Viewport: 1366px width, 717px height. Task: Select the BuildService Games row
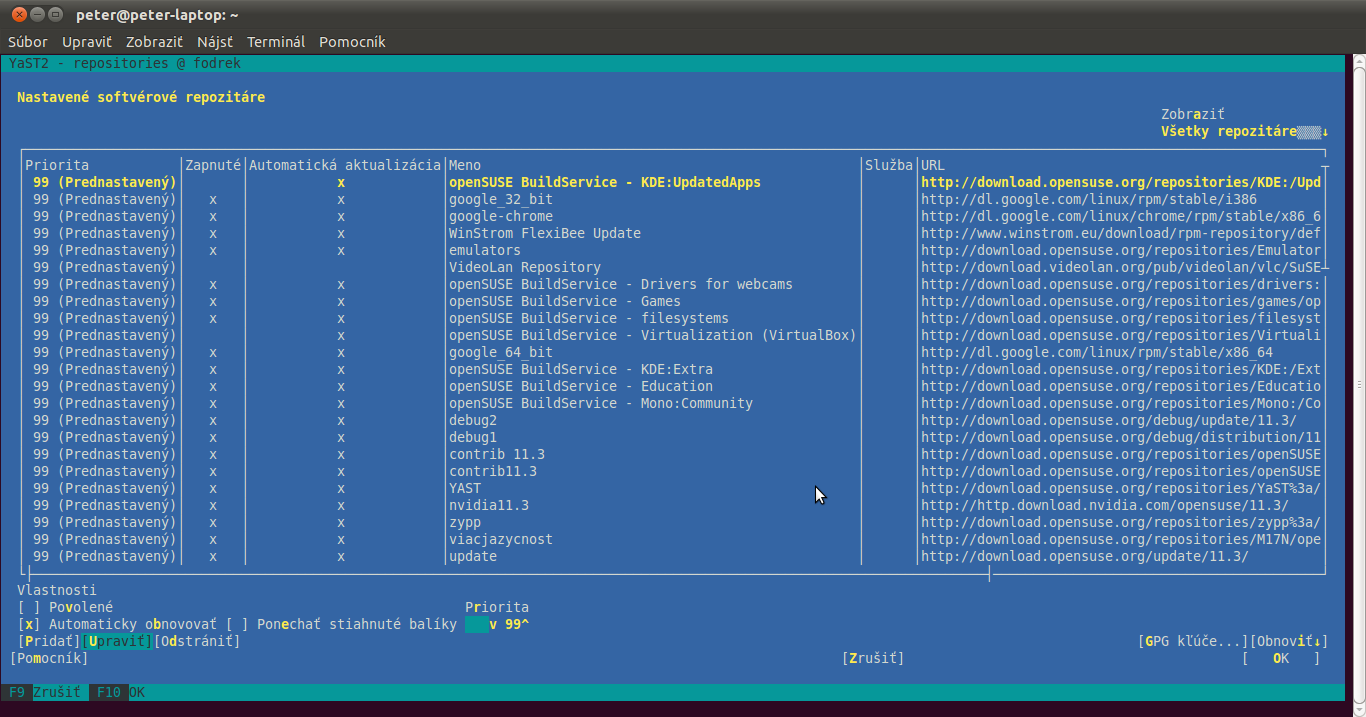coord(673,301)
